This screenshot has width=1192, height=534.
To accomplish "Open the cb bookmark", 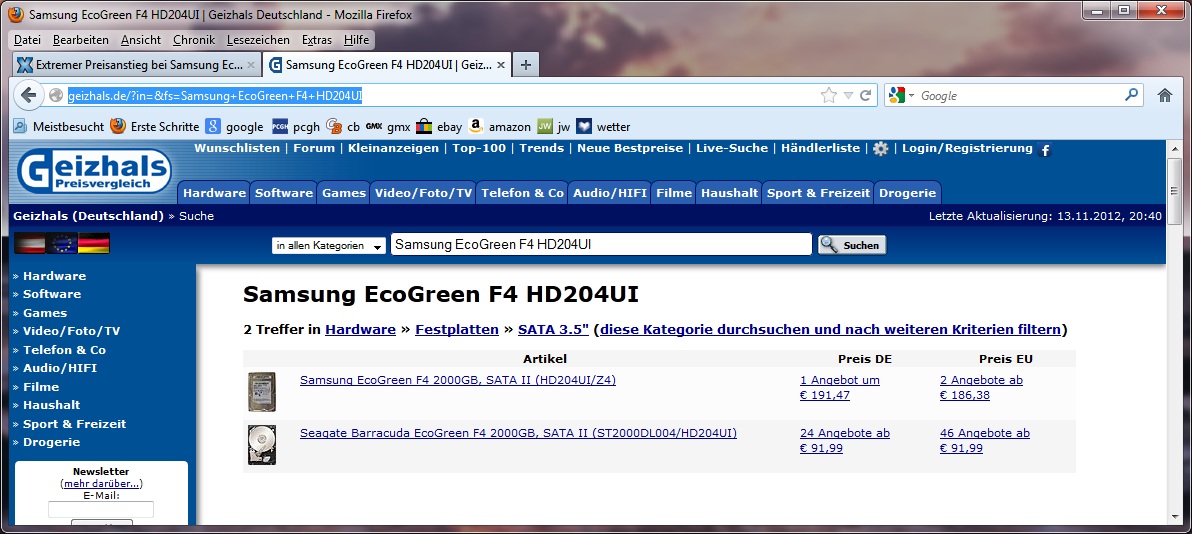I will tap(343, 126).
